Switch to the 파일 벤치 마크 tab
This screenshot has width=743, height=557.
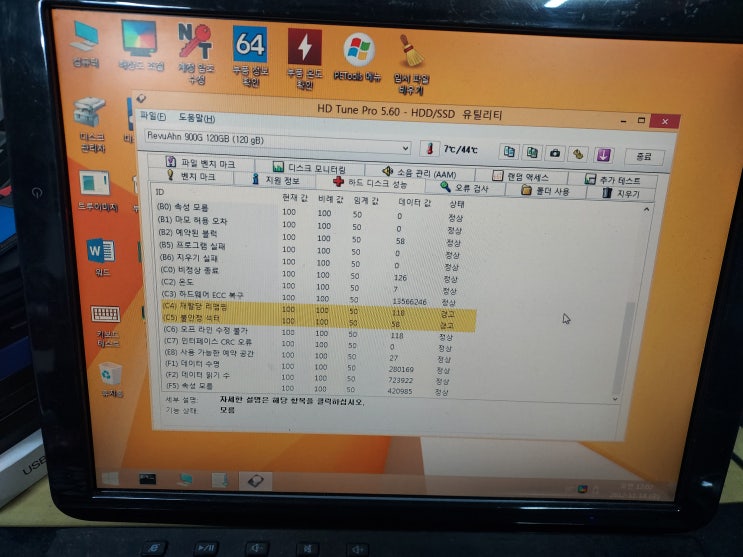click(x=201, y=163)
